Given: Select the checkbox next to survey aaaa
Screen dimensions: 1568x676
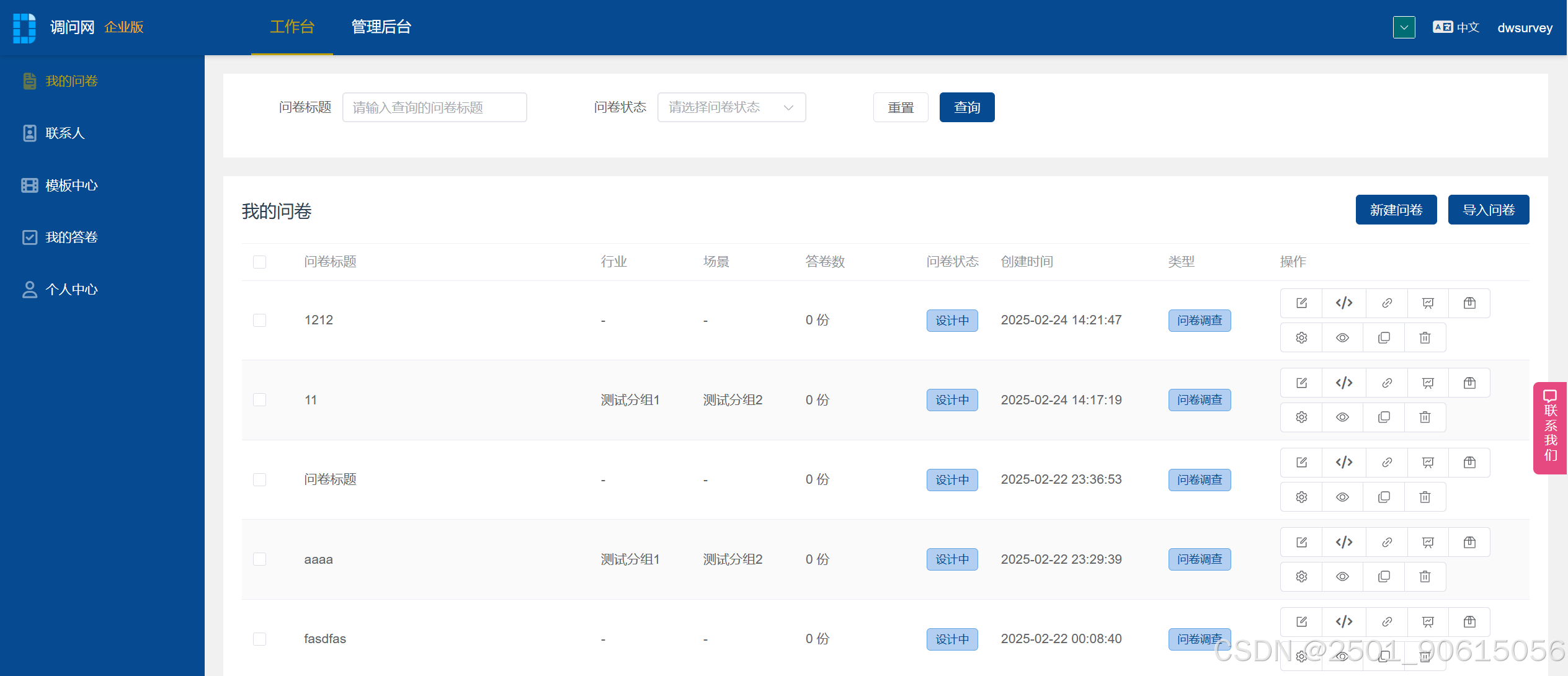Looking at the screenshot, I should (260, 559).
